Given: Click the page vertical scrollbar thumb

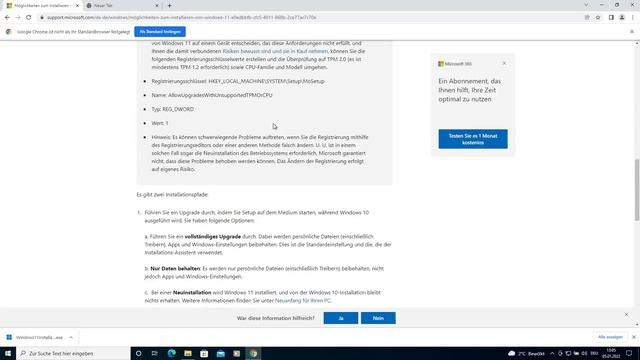Looking at the screenshot, I should pos(637,190).
